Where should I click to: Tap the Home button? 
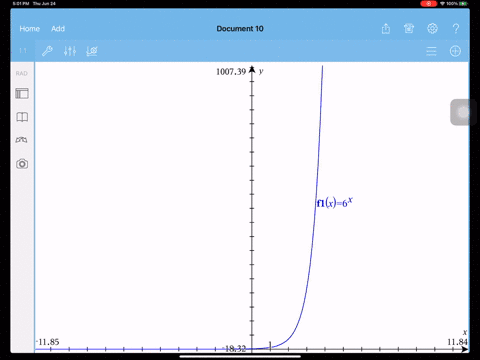point(30,29)
